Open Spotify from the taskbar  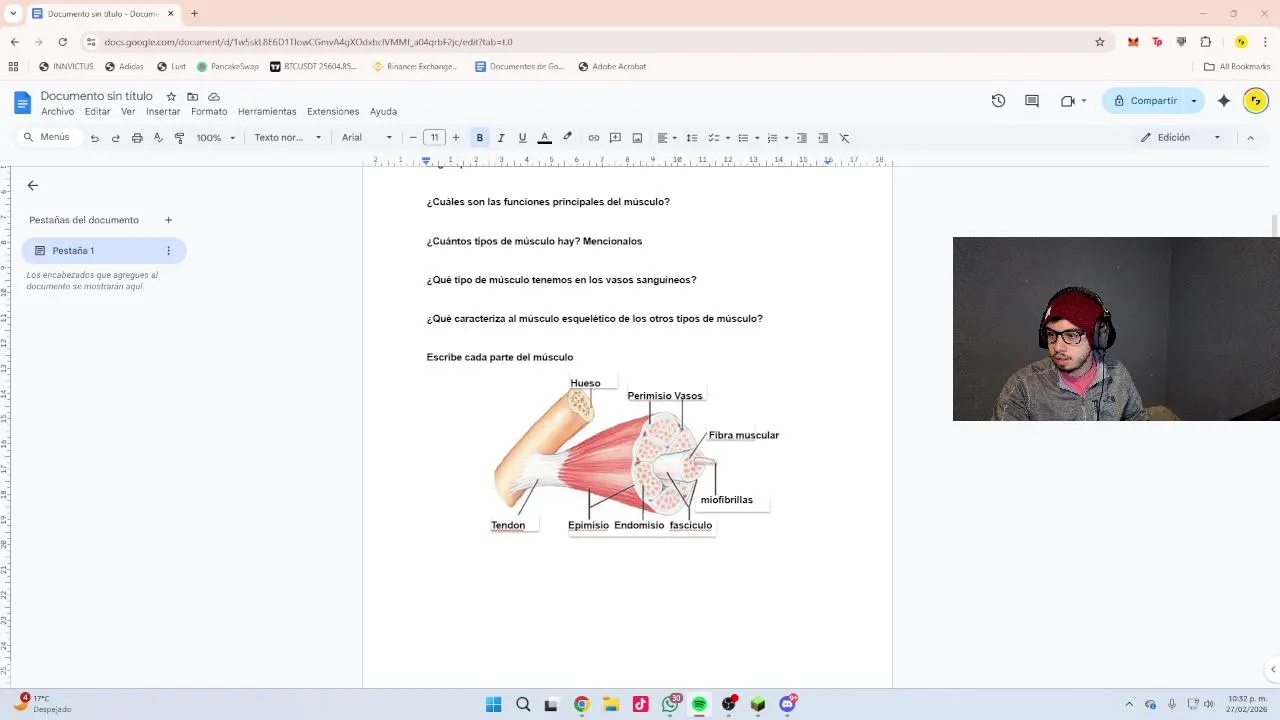tap(699, 704)
